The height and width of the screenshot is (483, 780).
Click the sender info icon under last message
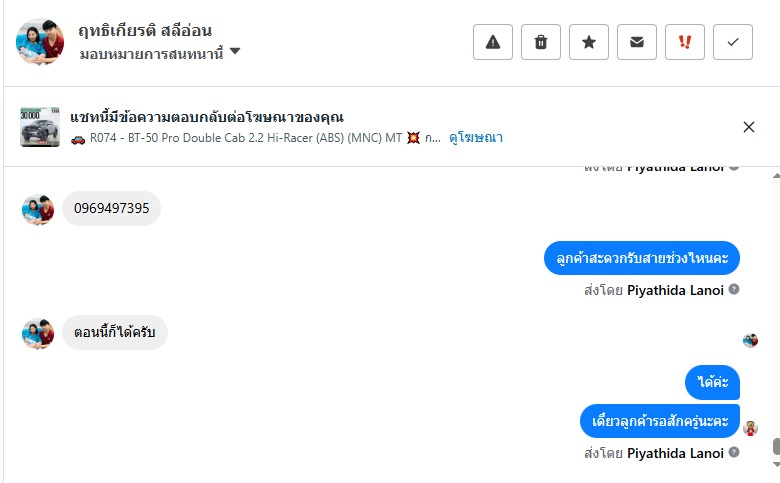(734, 453)
